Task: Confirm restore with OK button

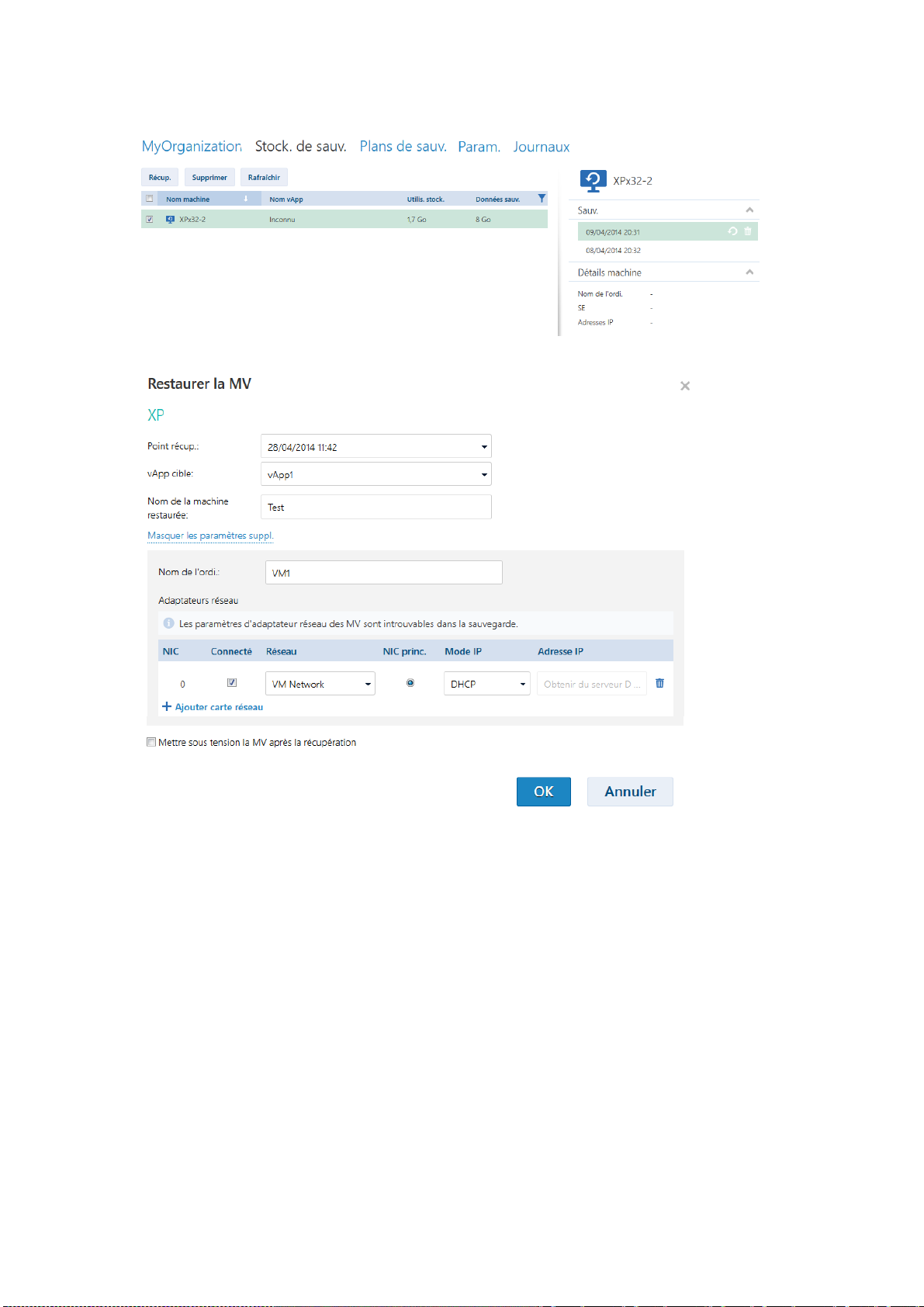Action: [x=544, y=792]
